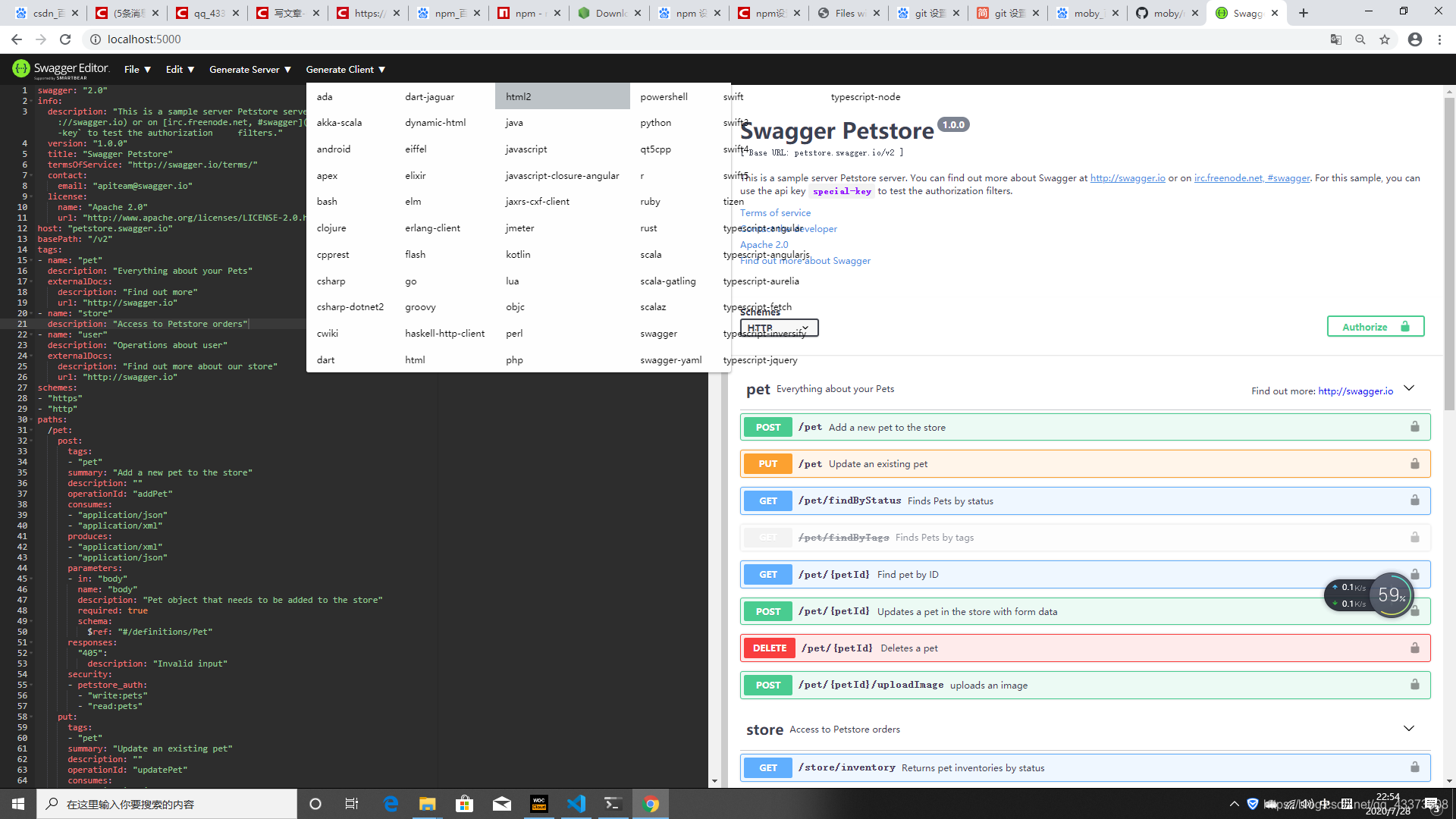Open the Generate Server menu

[x=248, y=69]
